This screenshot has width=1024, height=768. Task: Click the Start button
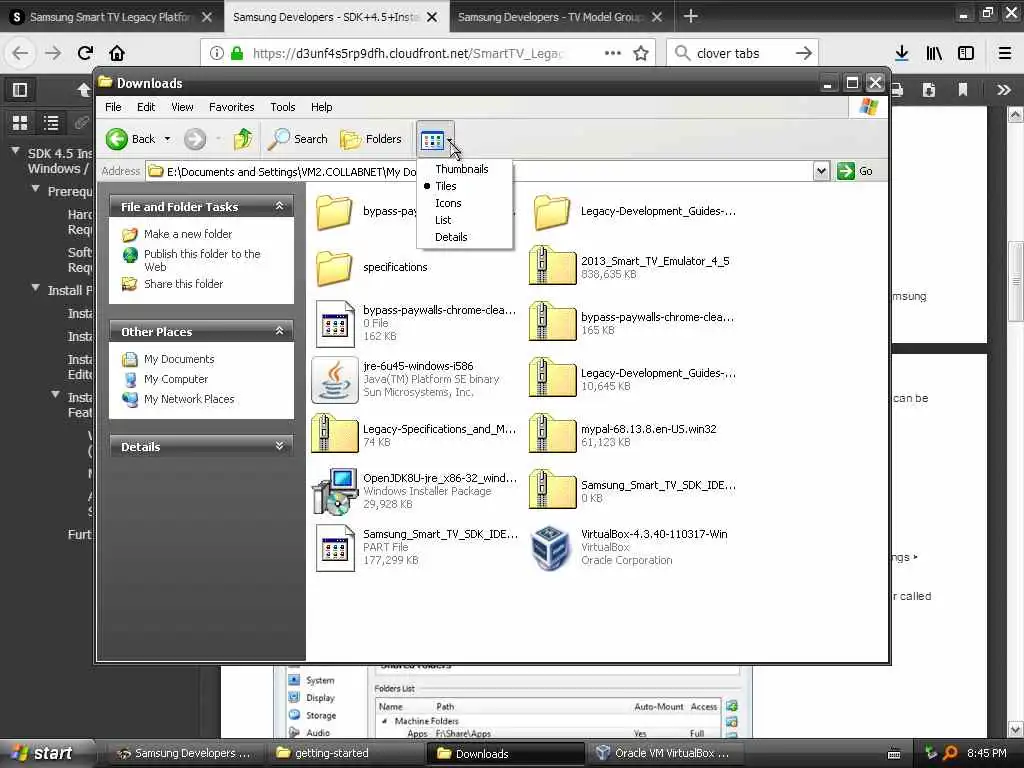click(42, 753)
